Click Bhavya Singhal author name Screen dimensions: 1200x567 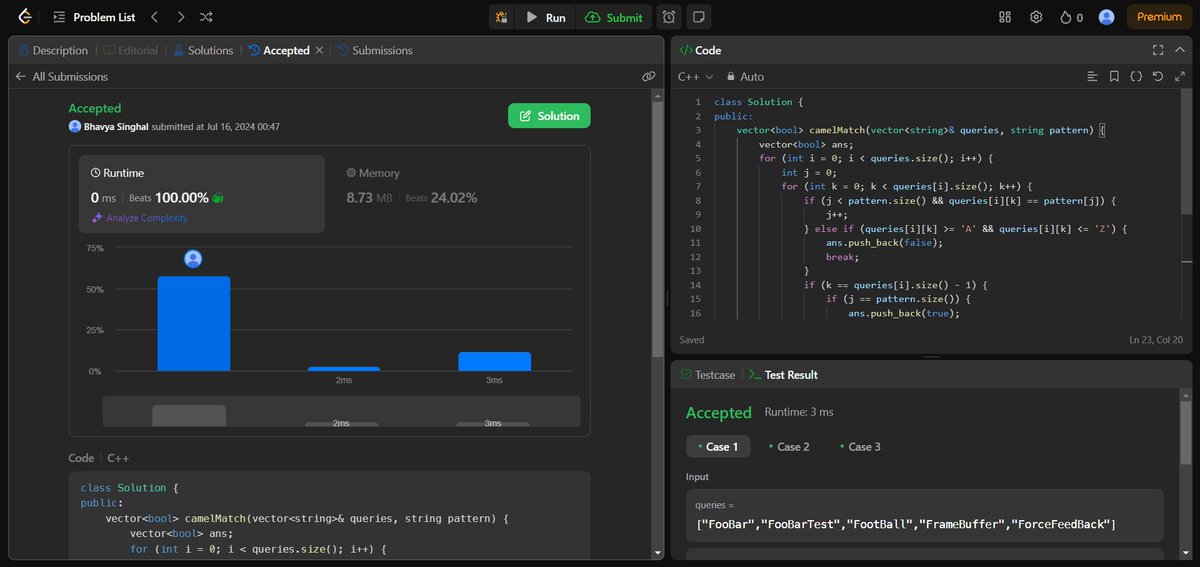(x=116, y=127)
